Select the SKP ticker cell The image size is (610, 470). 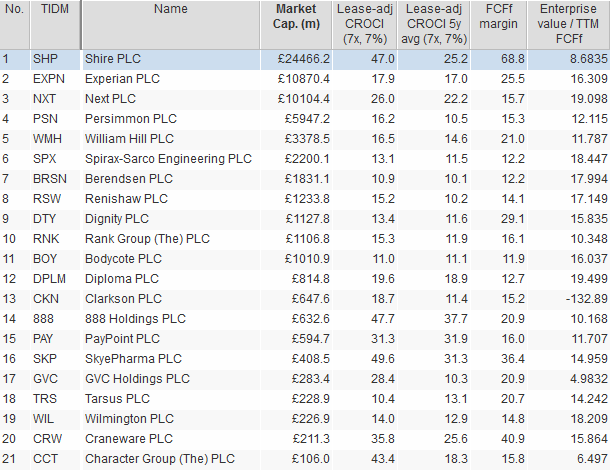55,359
